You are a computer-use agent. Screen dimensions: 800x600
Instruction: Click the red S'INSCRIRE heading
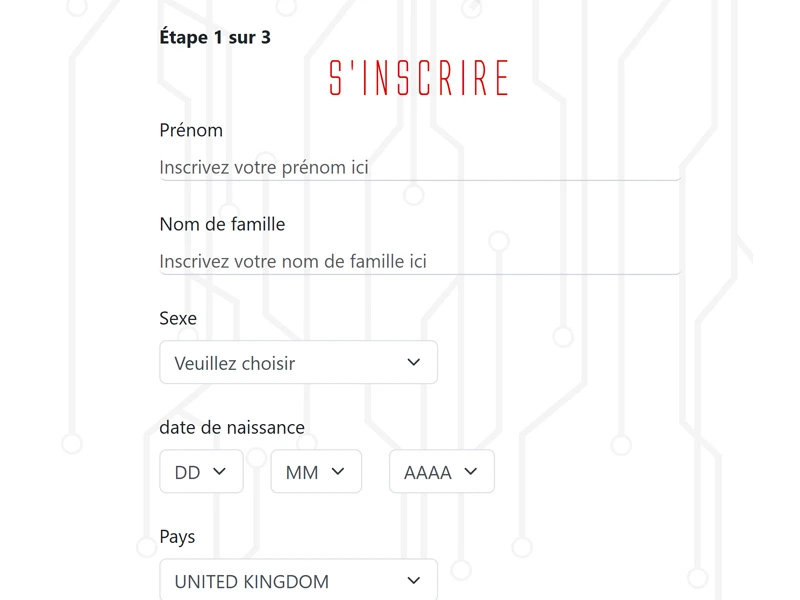[x=418, y=78]
